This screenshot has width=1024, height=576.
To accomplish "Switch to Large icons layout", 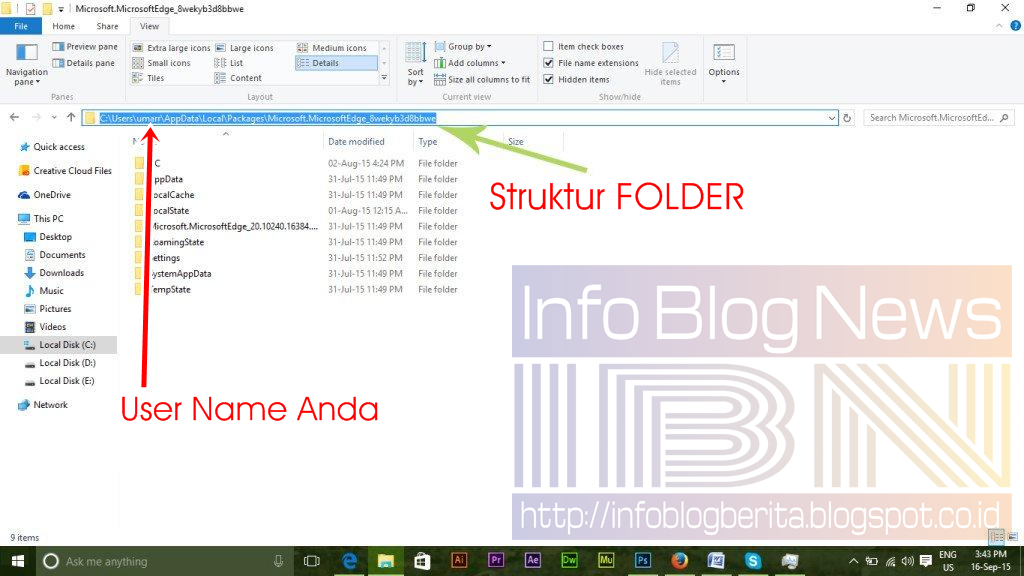I will tap(244, 48).
